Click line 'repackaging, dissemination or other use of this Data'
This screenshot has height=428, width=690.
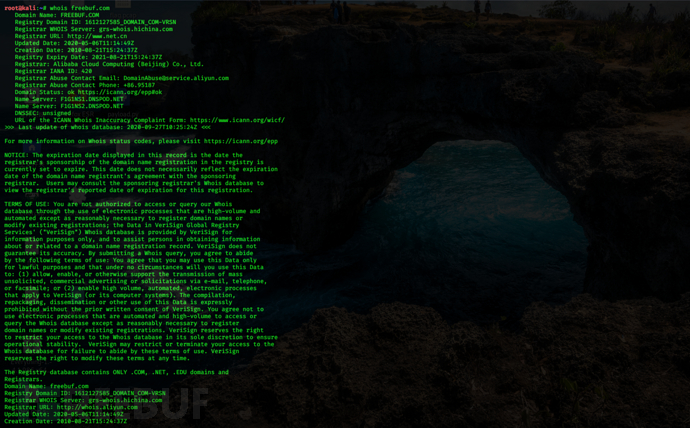[118, 302]
